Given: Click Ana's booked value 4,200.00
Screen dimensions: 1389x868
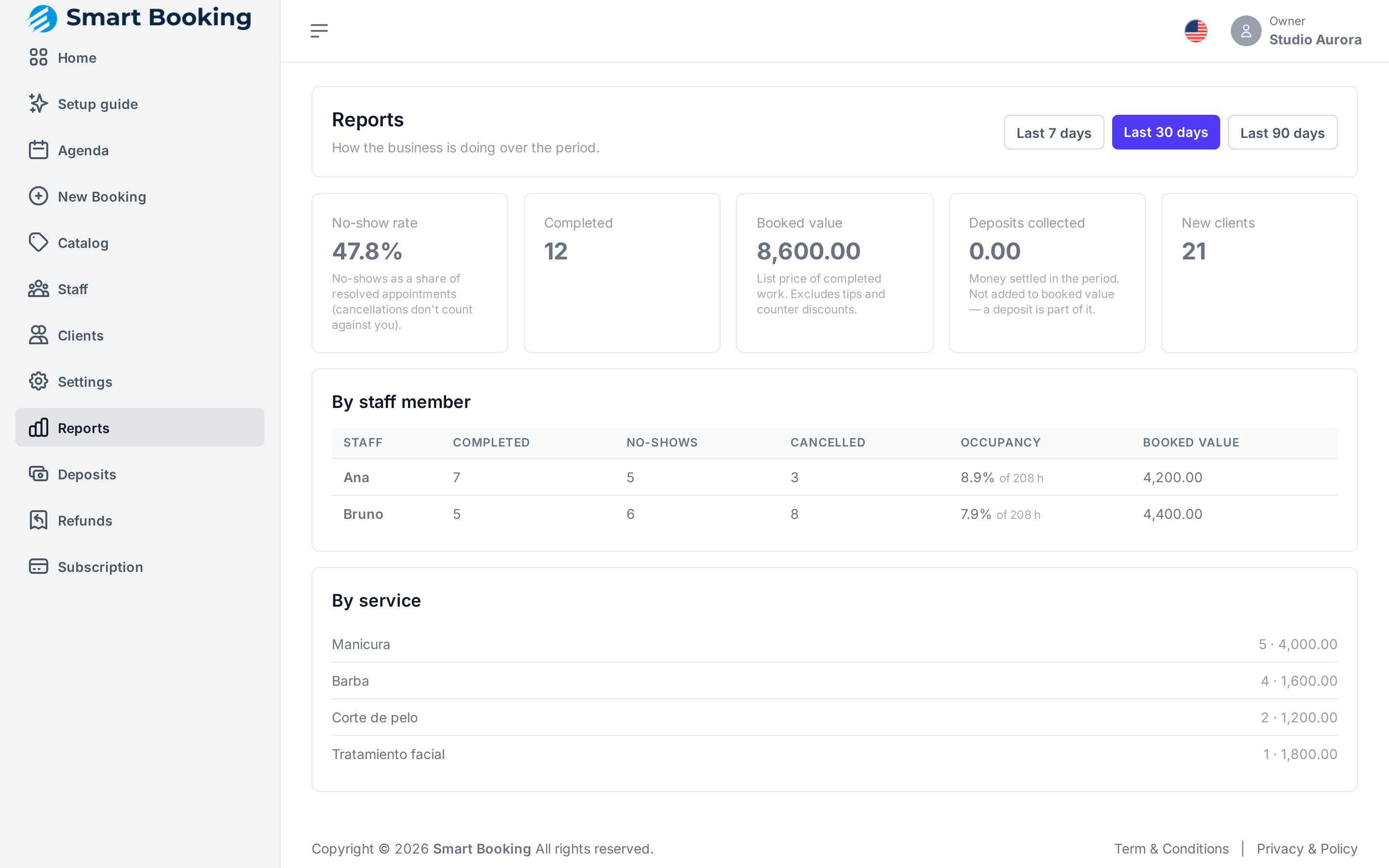Looking at the screenshot, I should pos(1172,477).
